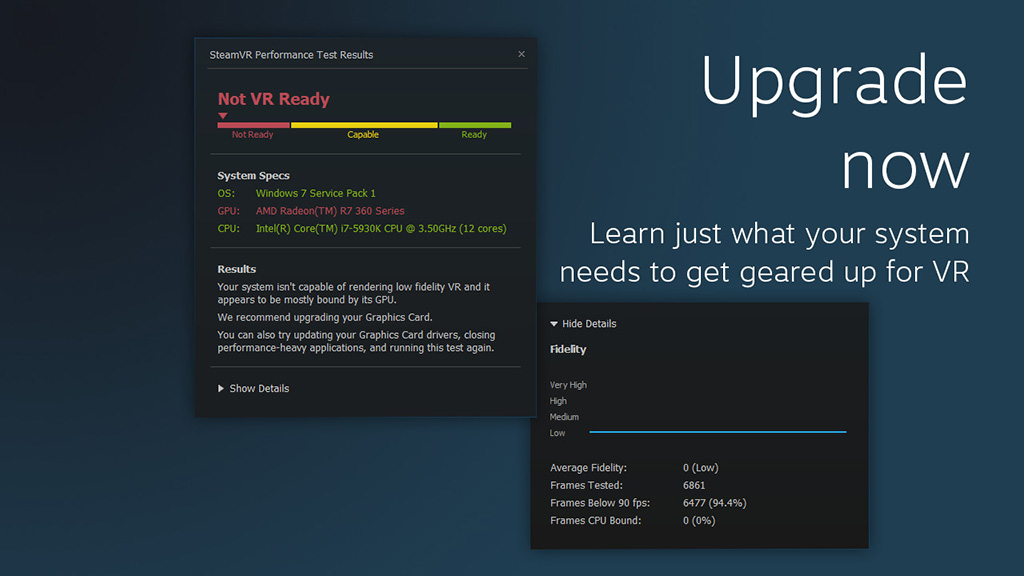Click the 'Results' heading

(236, 269)
